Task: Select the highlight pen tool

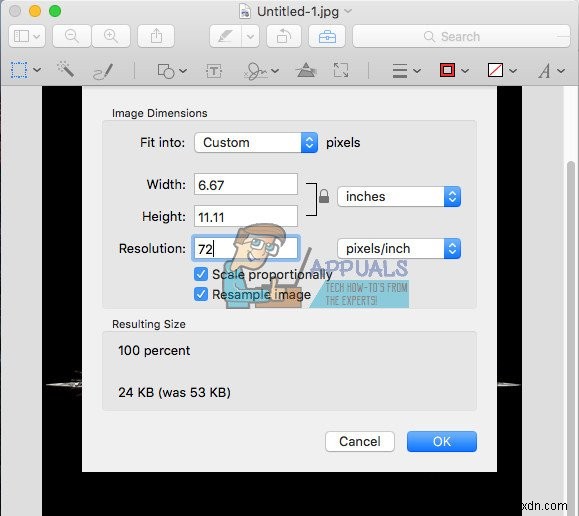Action: 225,36
